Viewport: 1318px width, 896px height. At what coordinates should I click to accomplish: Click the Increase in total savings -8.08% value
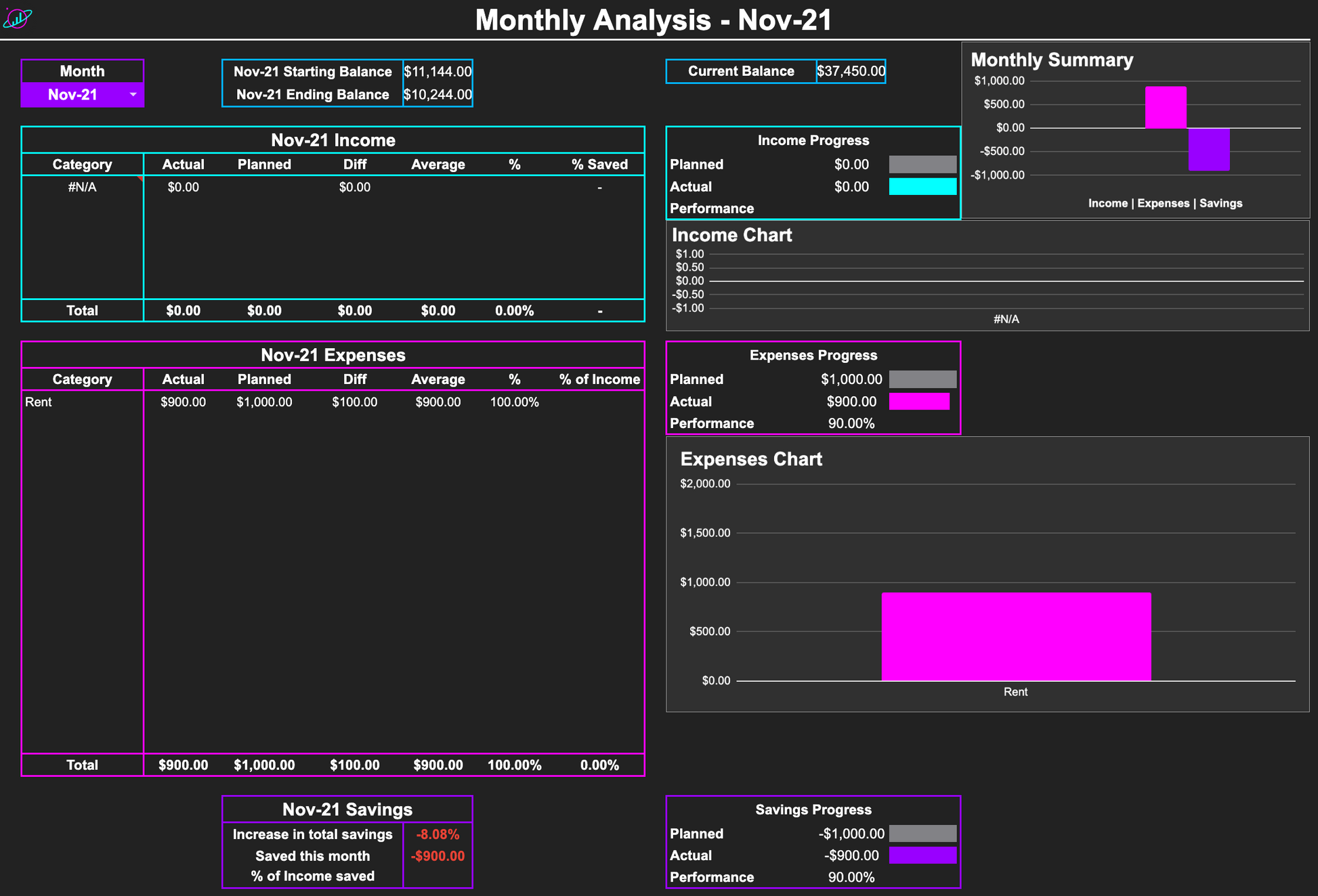(x=438, y=834)
